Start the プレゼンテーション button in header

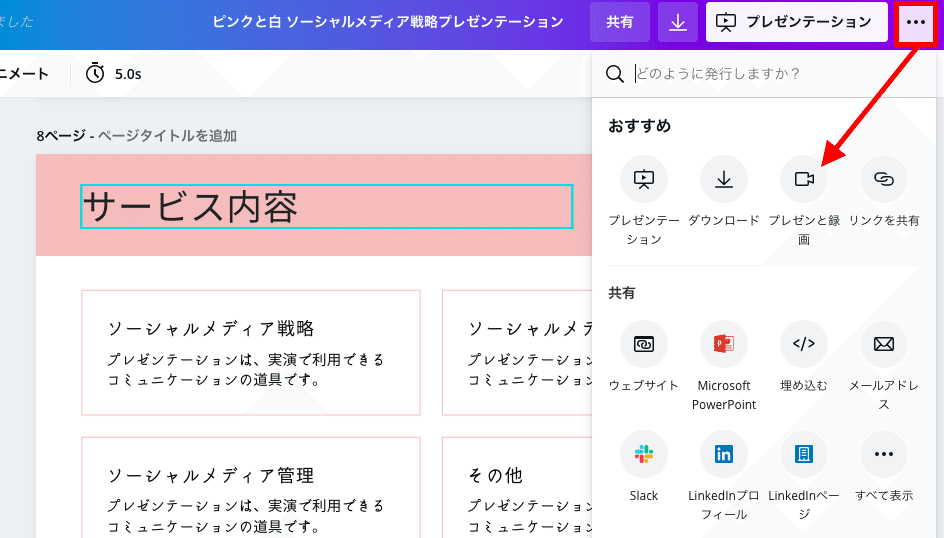click(x=796, y=22)
